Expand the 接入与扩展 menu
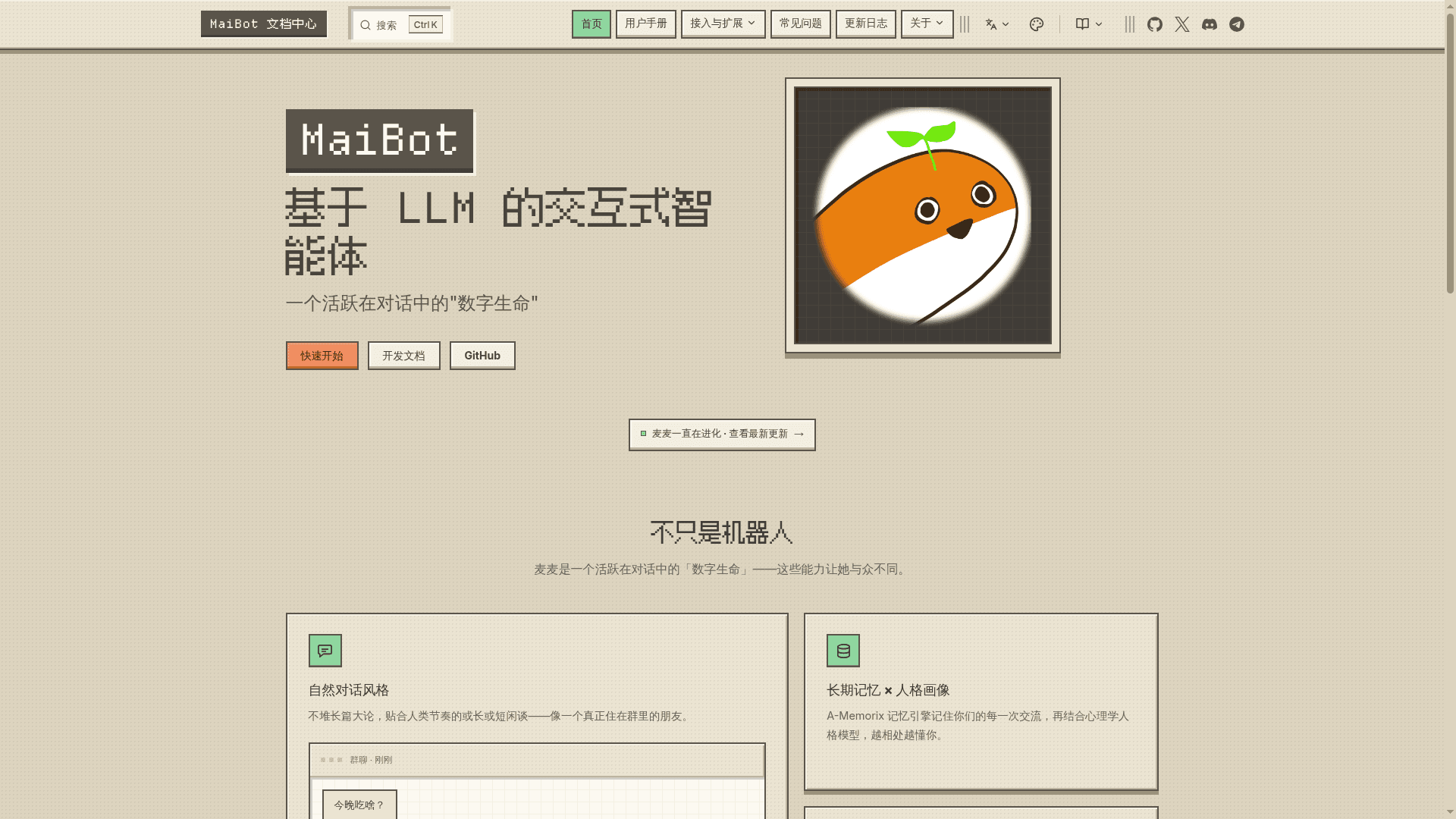1456x819 pixels. coord(723,24)
